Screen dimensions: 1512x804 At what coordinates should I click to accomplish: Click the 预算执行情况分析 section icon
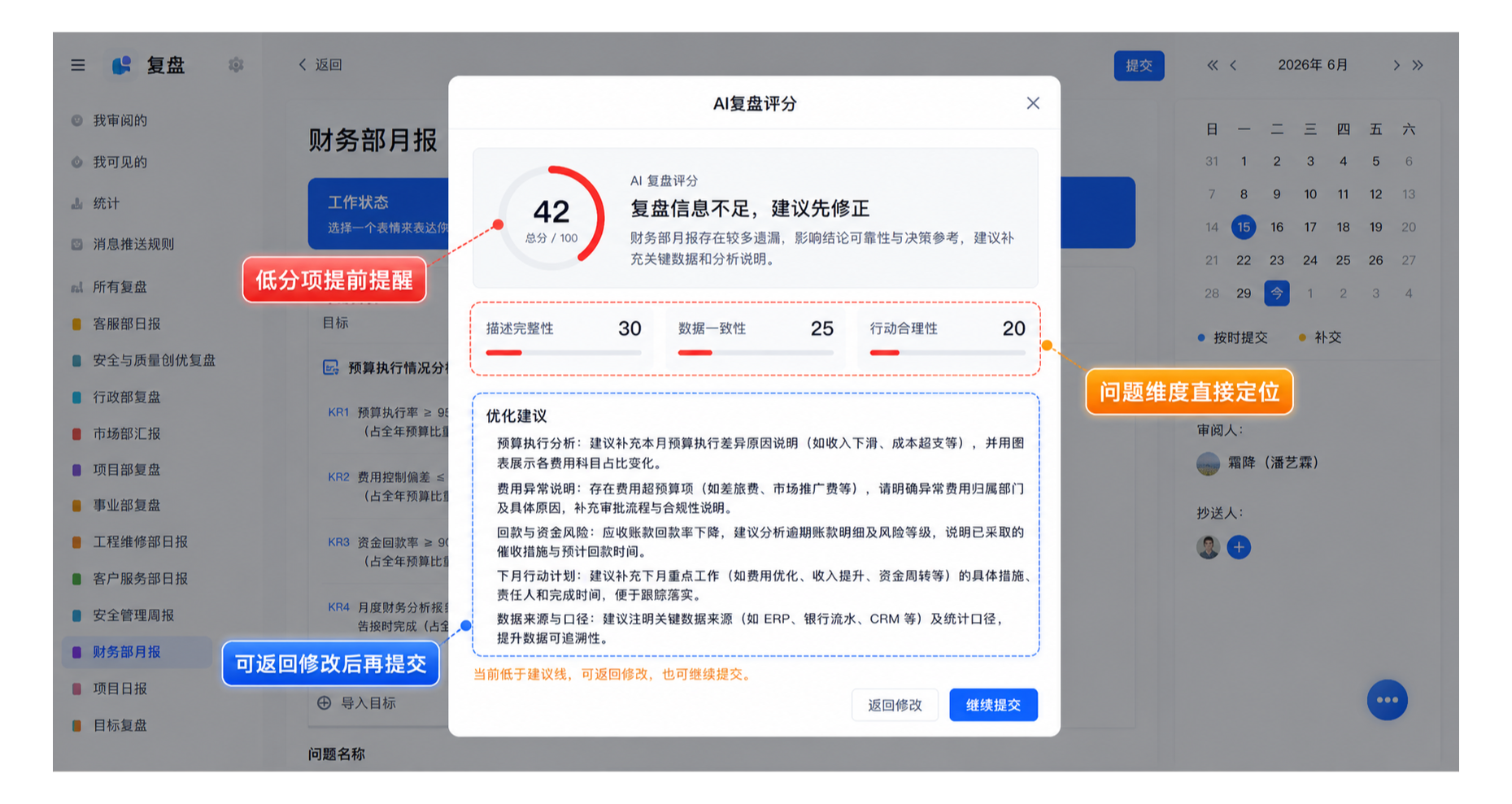[331, 367]
